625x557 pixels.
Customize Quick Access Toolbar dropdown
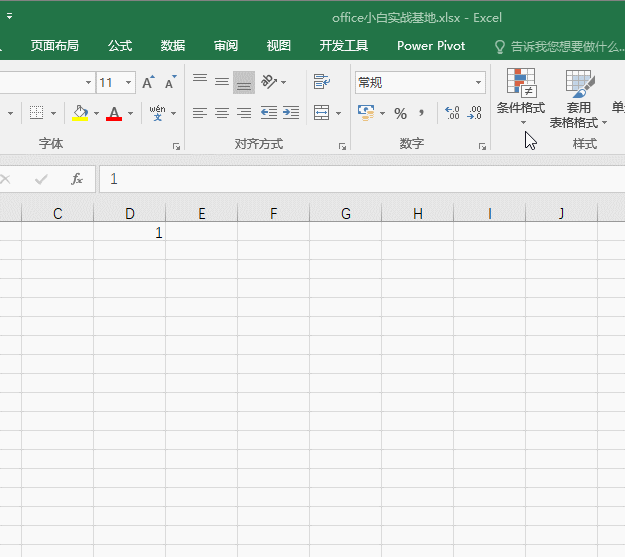(9, 17)
